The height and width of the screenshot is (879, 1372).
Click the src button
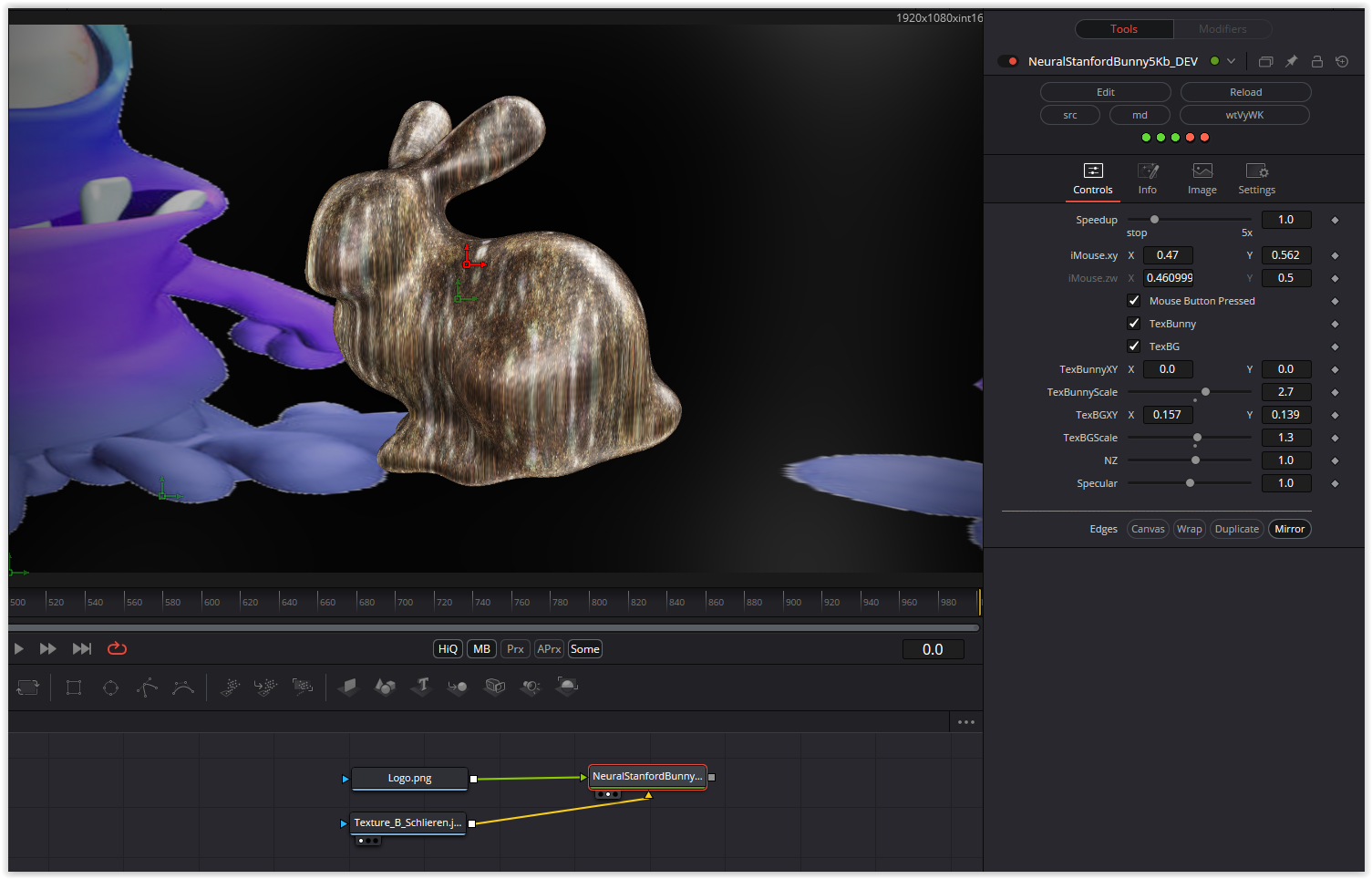1070,115
